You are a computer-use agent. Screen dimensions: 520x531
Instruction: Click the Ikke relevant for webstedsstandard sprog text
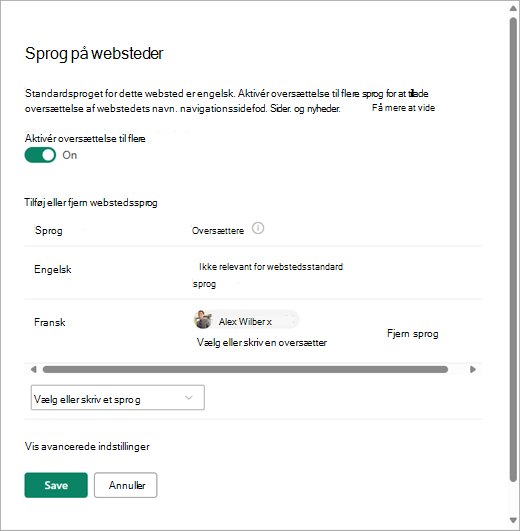pos(267,275)
